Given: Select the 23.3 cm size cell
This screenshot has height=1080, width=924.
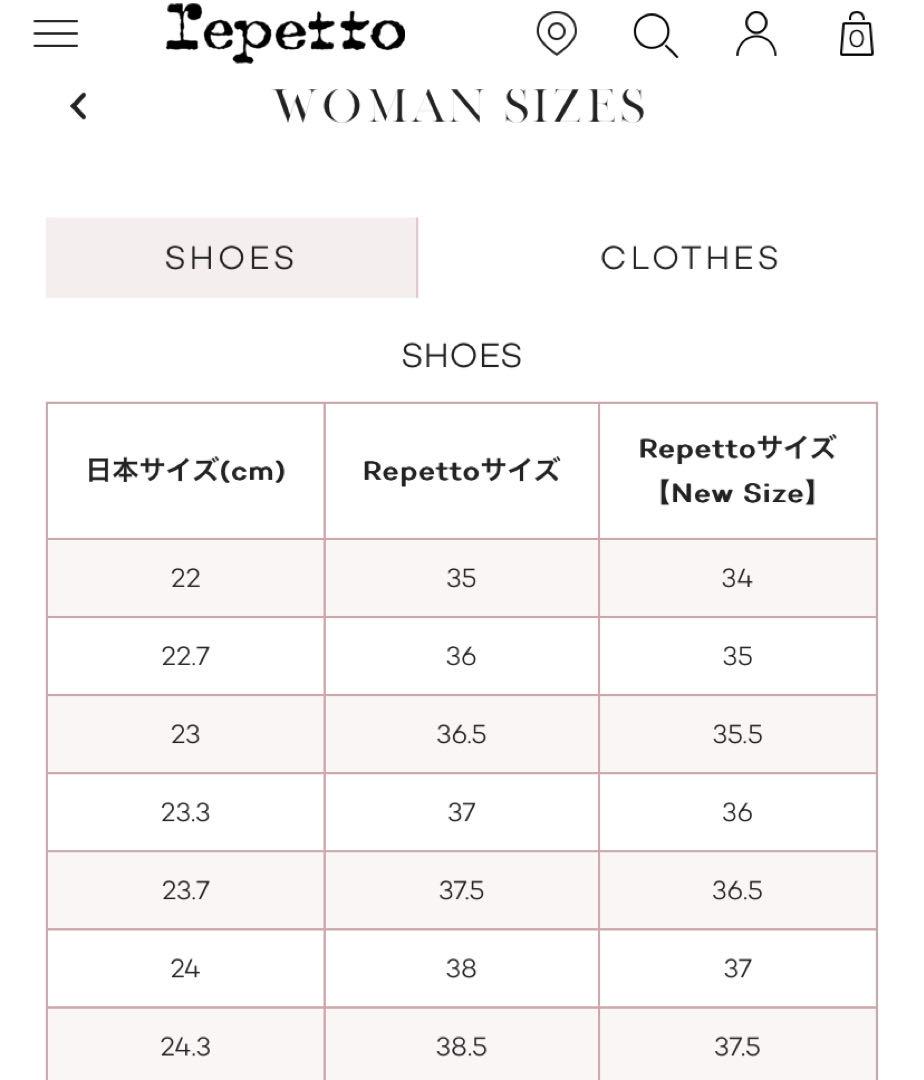Looking at the screenshot, I should click(186, 812).
